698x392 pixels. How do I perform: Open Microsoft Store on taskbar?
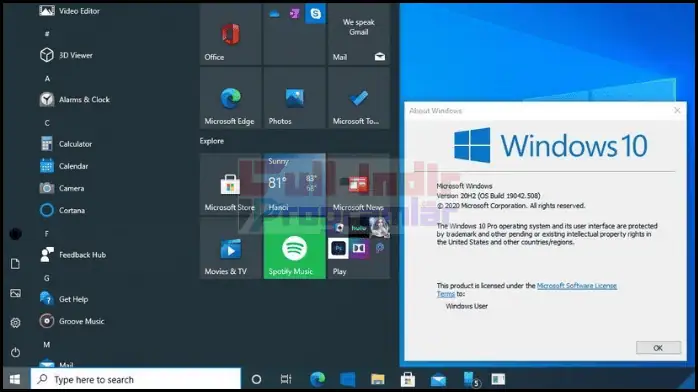(408, 379)
